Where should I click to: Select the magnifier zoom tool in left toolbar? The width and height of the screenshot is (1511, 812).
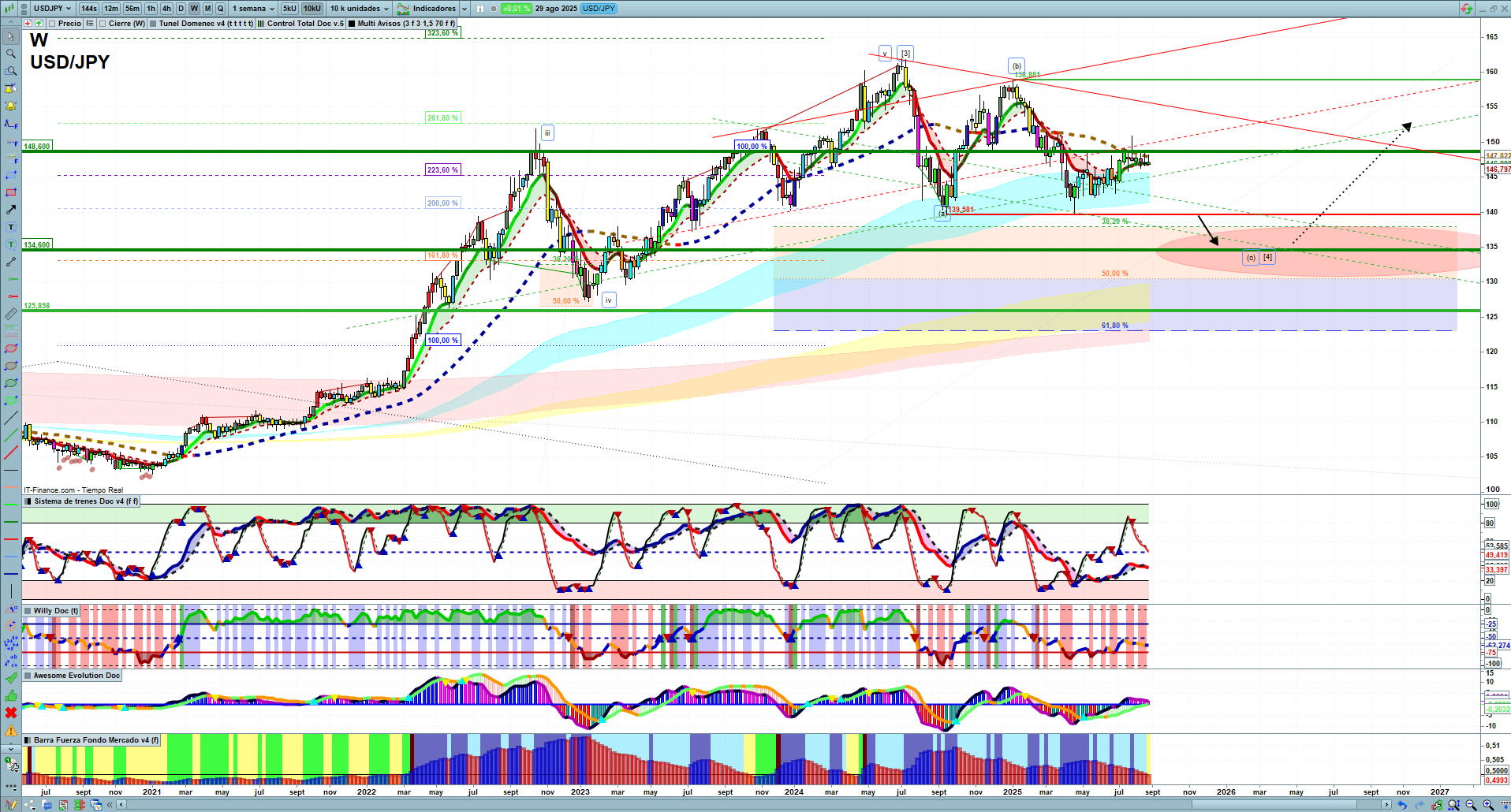[11, 54]
